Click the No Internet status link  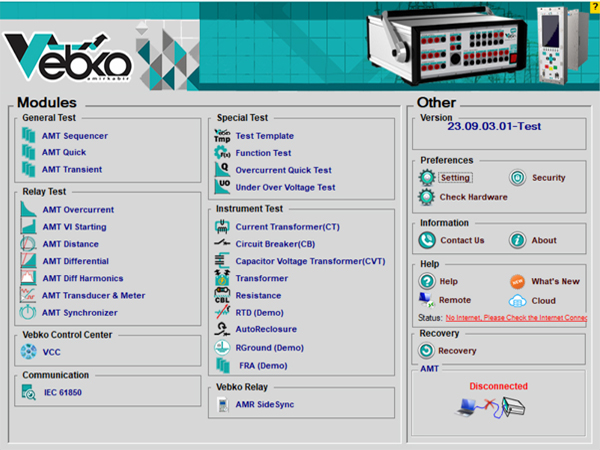(x=516, y=318)
